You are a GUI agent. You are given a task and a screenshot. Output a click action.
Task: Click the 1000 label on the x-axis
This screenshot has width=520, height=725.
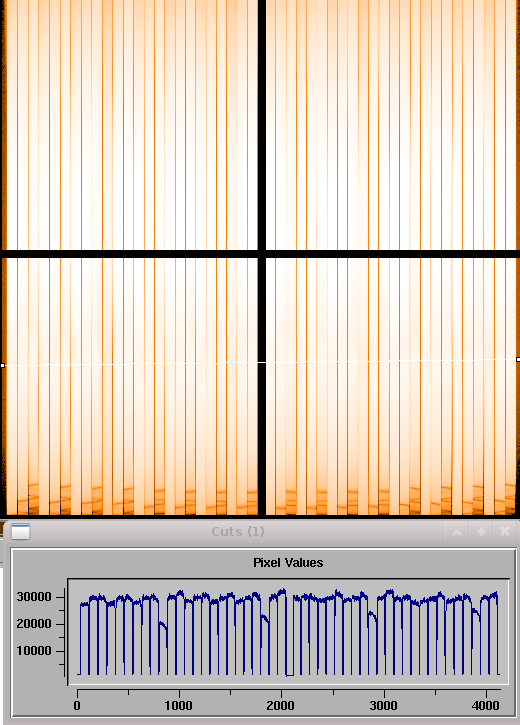click(x=178, y=706)
